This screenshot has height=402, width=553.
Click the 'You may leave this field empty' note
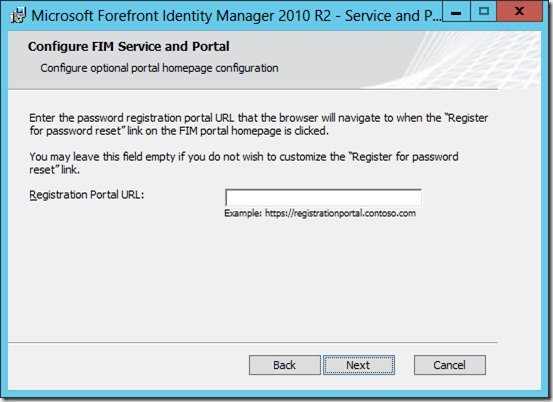click(x=244, y=163)
